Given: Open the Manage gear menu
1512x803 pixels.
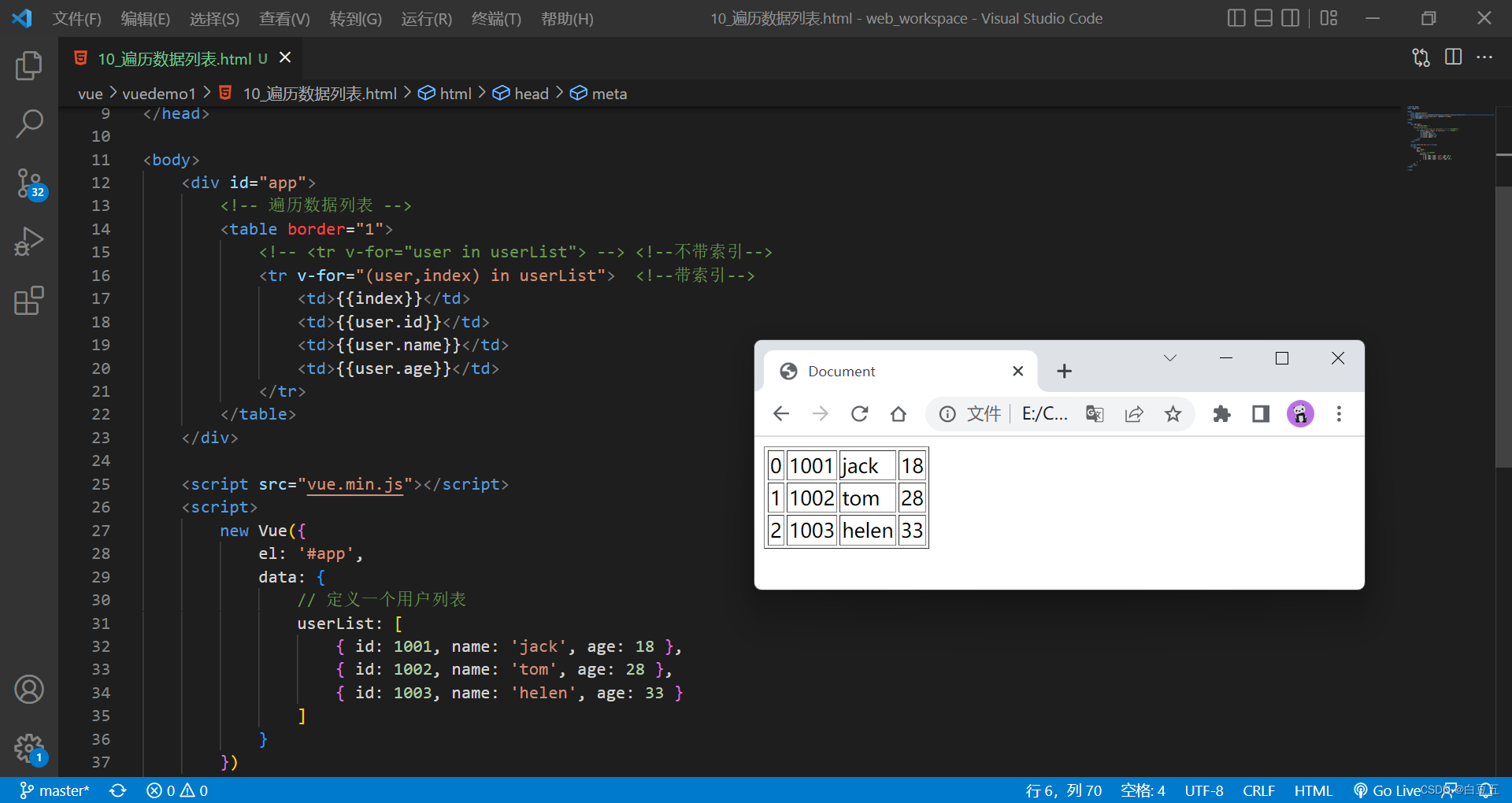Looking at the screenshot, I should pos(30,749).
